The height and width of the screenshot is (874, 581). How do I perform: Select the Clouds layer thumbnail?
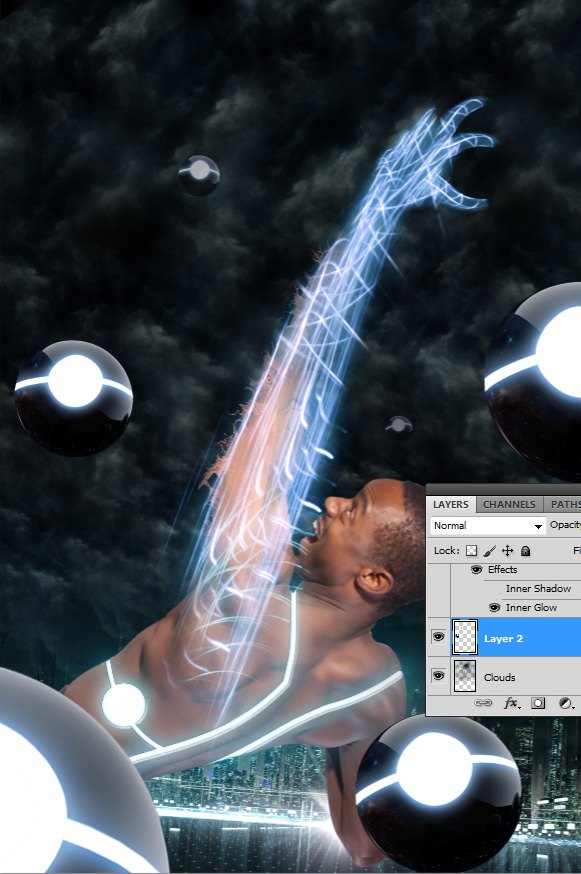point(465,676)
